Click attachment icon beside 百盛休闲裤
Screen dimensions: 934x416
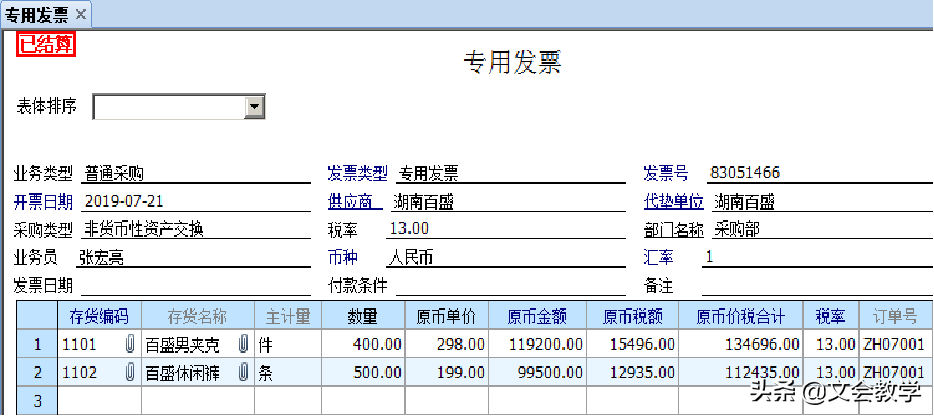243,372
